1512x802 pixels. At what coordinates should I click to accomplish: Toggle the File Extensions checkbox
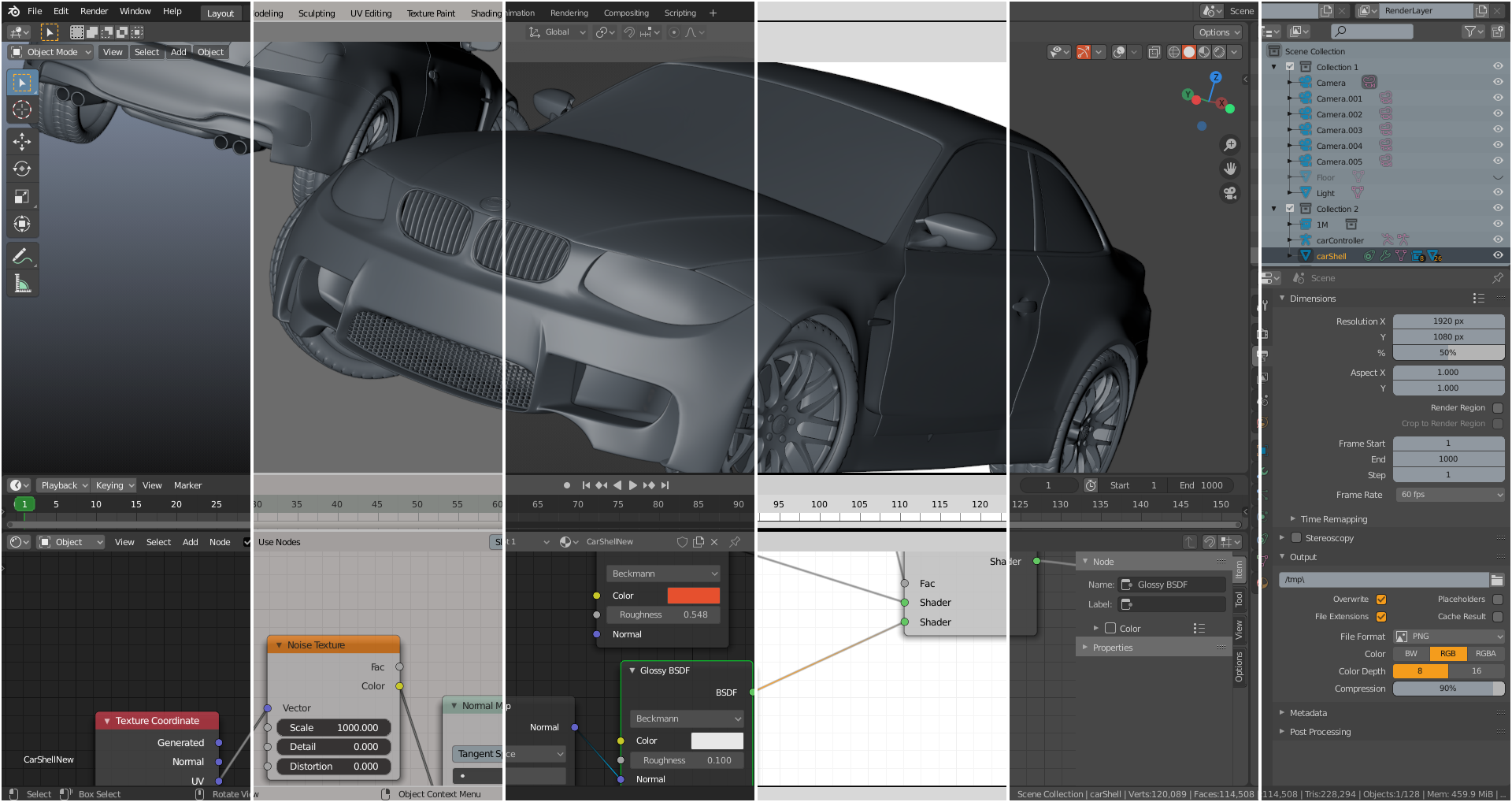coord(1381,617)
